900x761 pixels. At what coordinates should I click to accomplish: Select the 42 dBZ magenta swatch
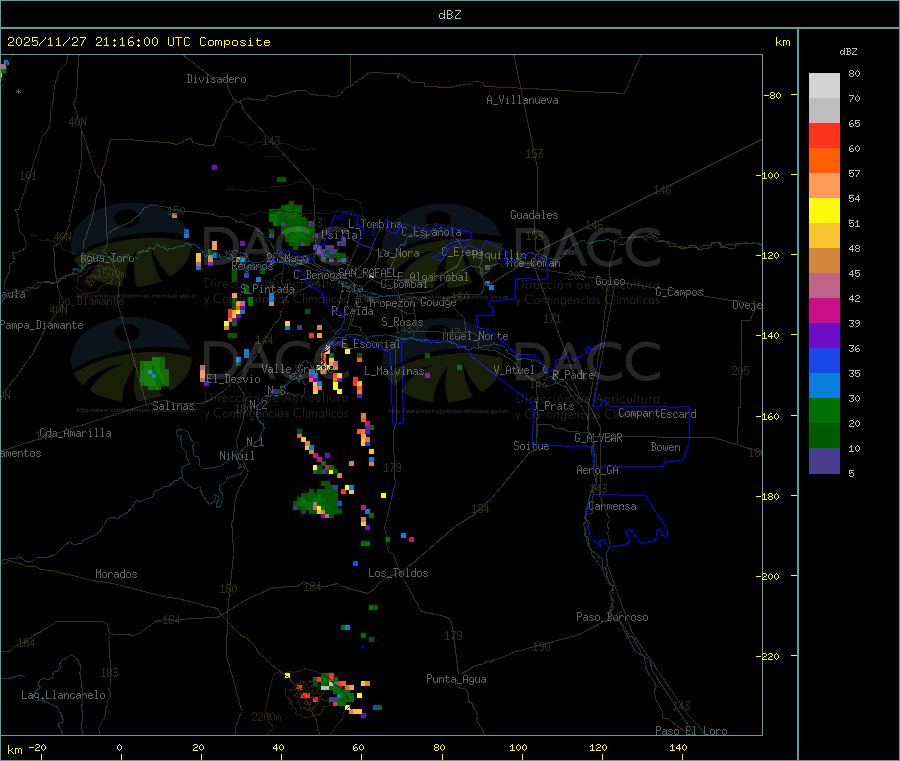pyautogui.click(x=824, y=310)
